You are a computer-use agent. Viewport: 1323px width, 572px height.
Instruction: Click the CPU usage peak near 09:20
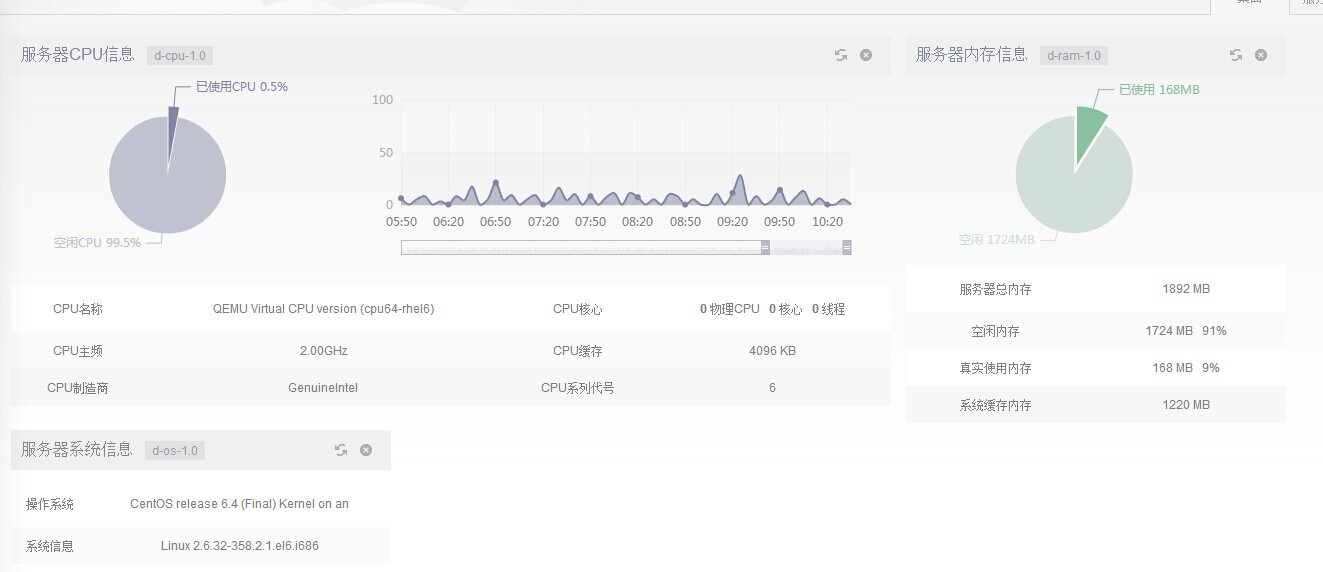click(738, 178)
